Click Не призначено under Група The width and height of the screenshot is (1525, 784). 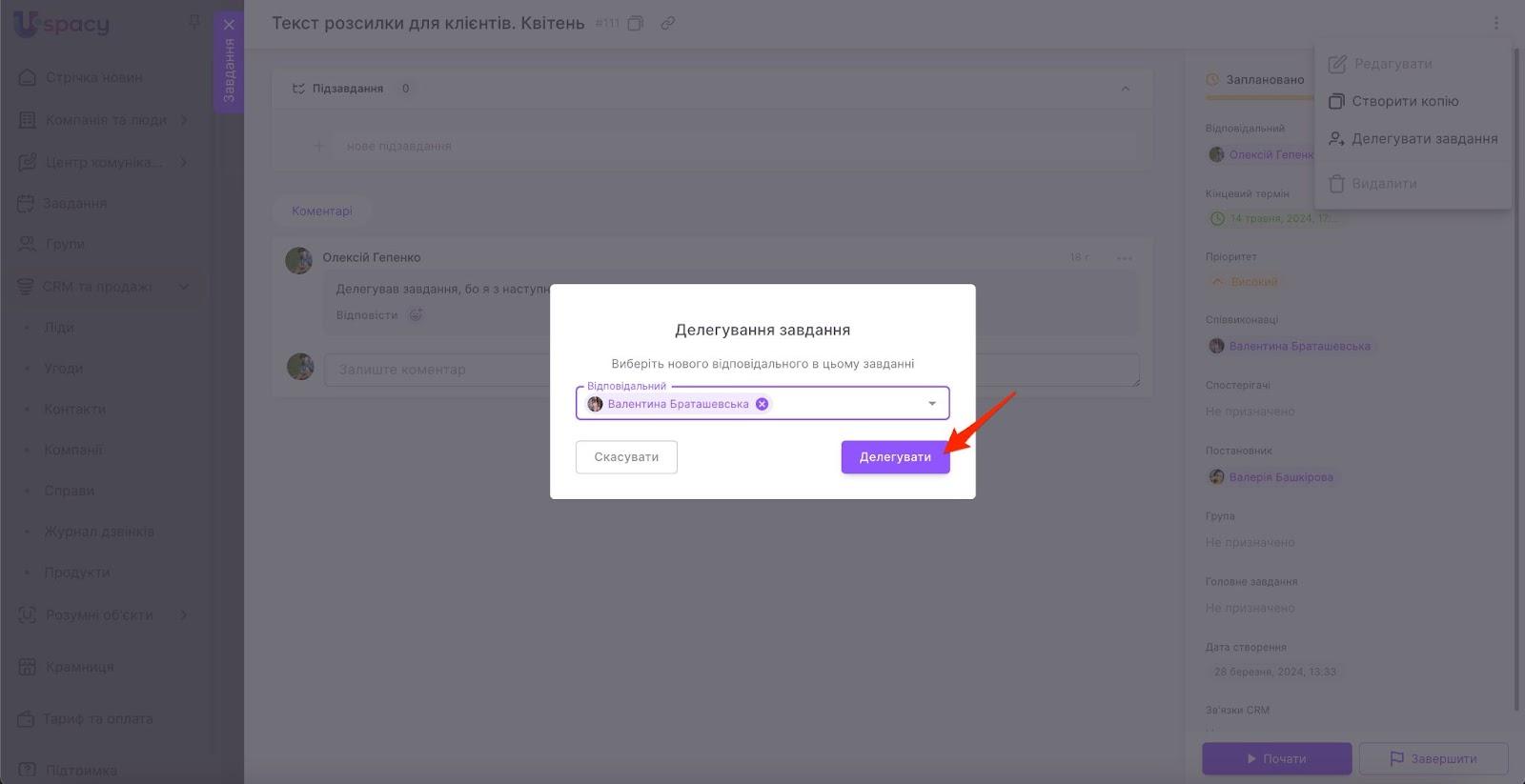pyautogui.click(x=1250, y=542)
